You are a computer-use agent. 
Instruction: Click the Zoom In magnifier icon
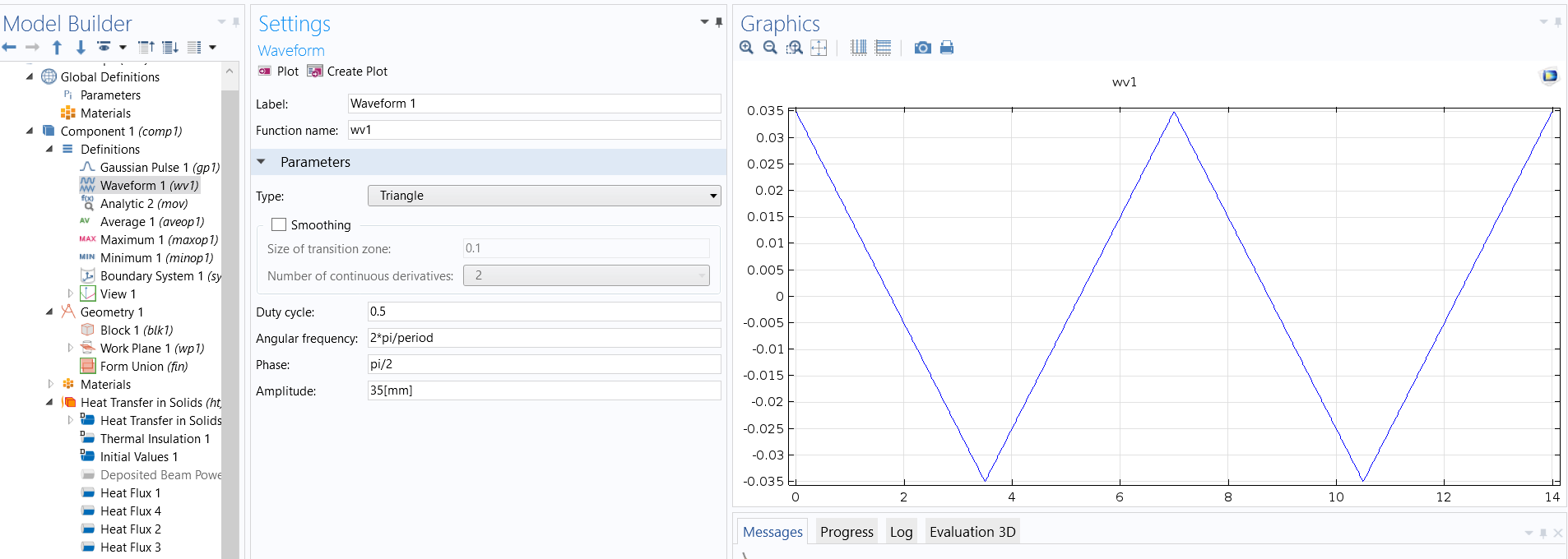(746, 48)
